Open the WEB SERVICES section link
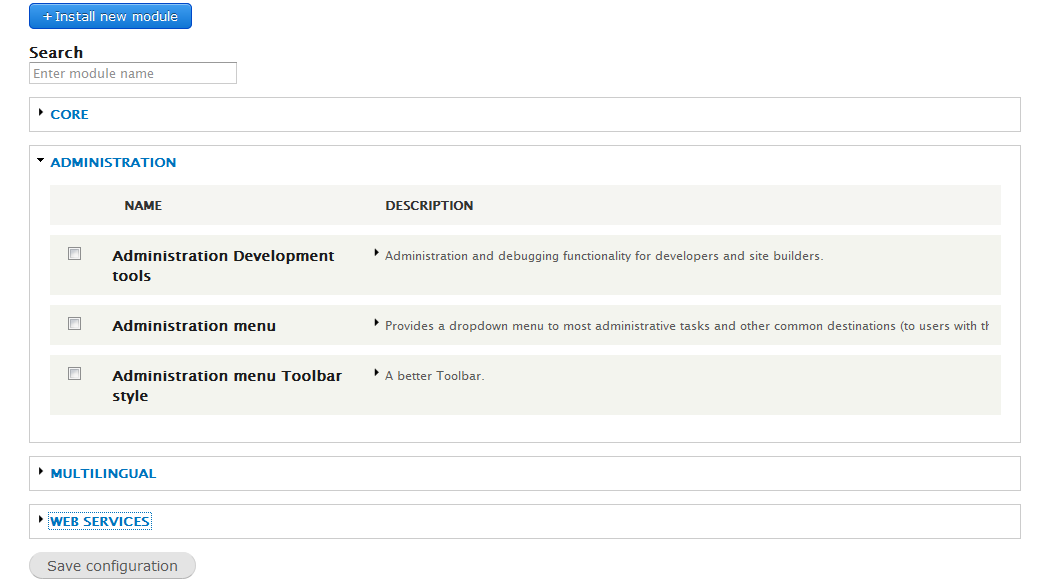Screen dimensions: 1037x583 100,522
